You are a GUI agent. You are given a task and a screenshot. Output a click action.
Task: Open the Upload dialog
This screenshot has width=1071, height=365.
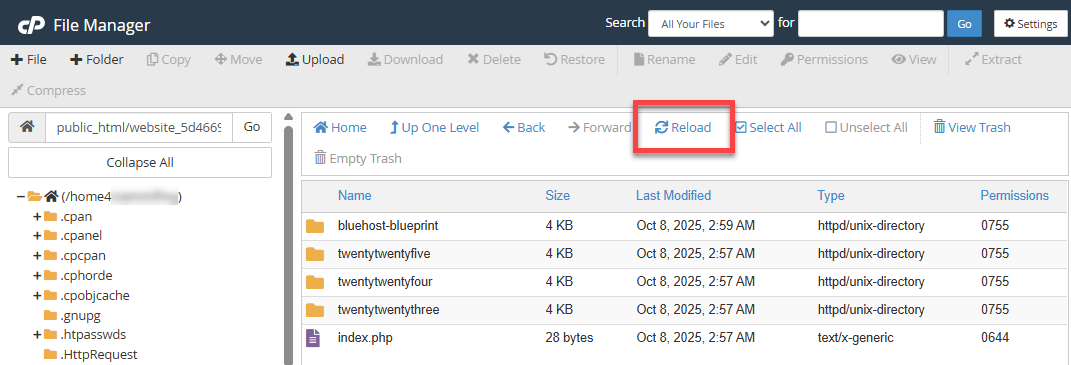pos(315,59)
